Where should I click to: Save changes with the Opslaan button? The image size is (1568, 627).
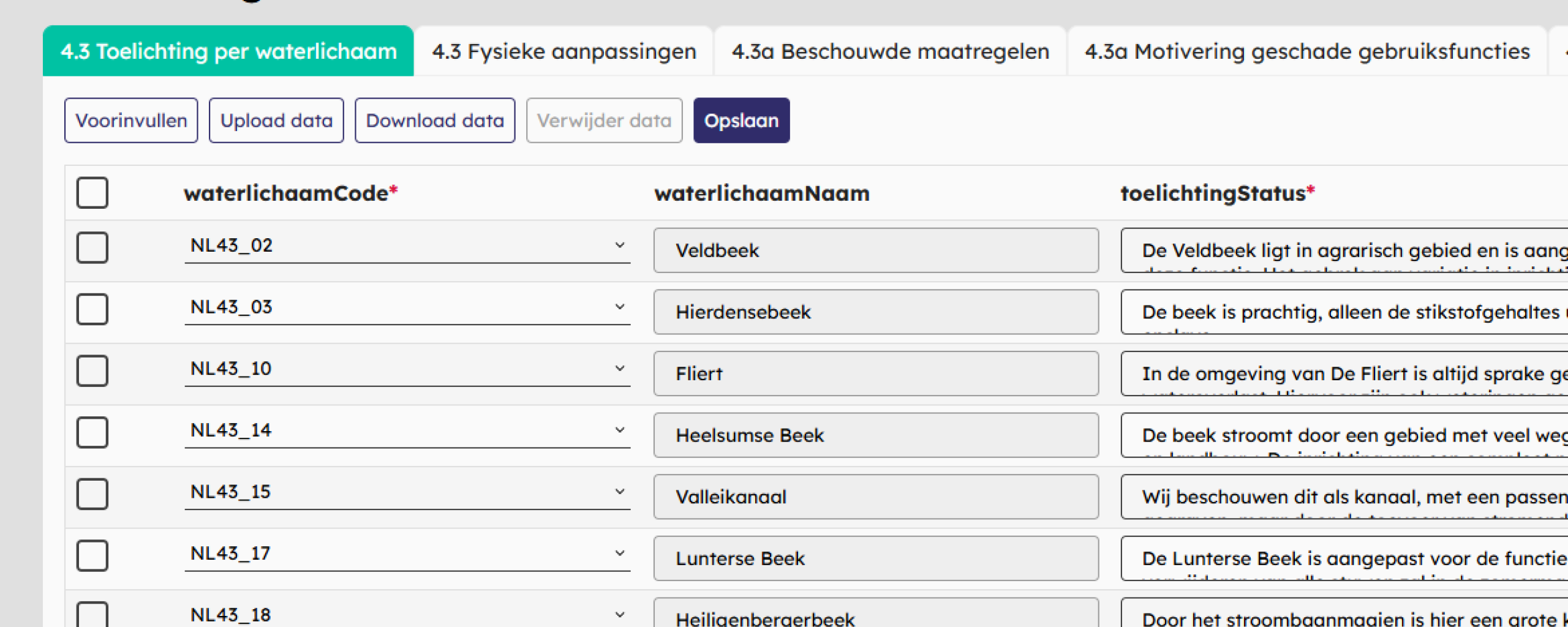(x=741, y=121)
